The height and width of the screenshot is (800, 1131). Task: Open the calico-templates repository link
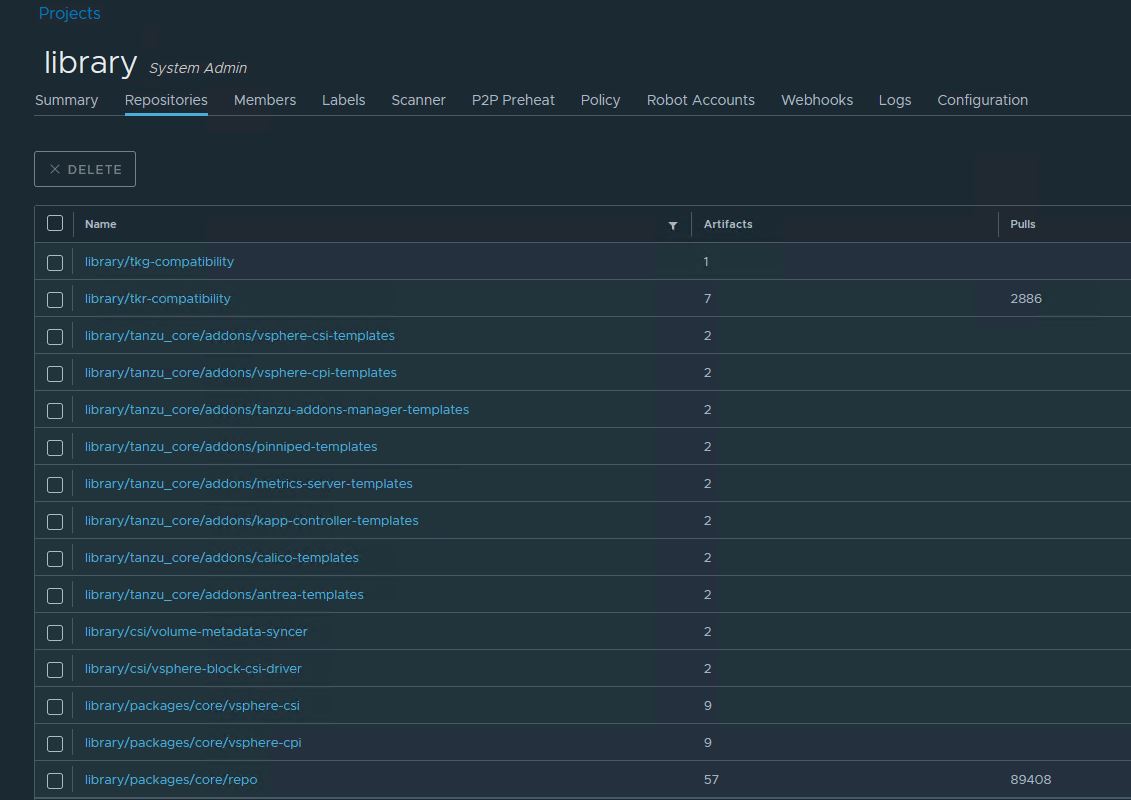(221, 557)
